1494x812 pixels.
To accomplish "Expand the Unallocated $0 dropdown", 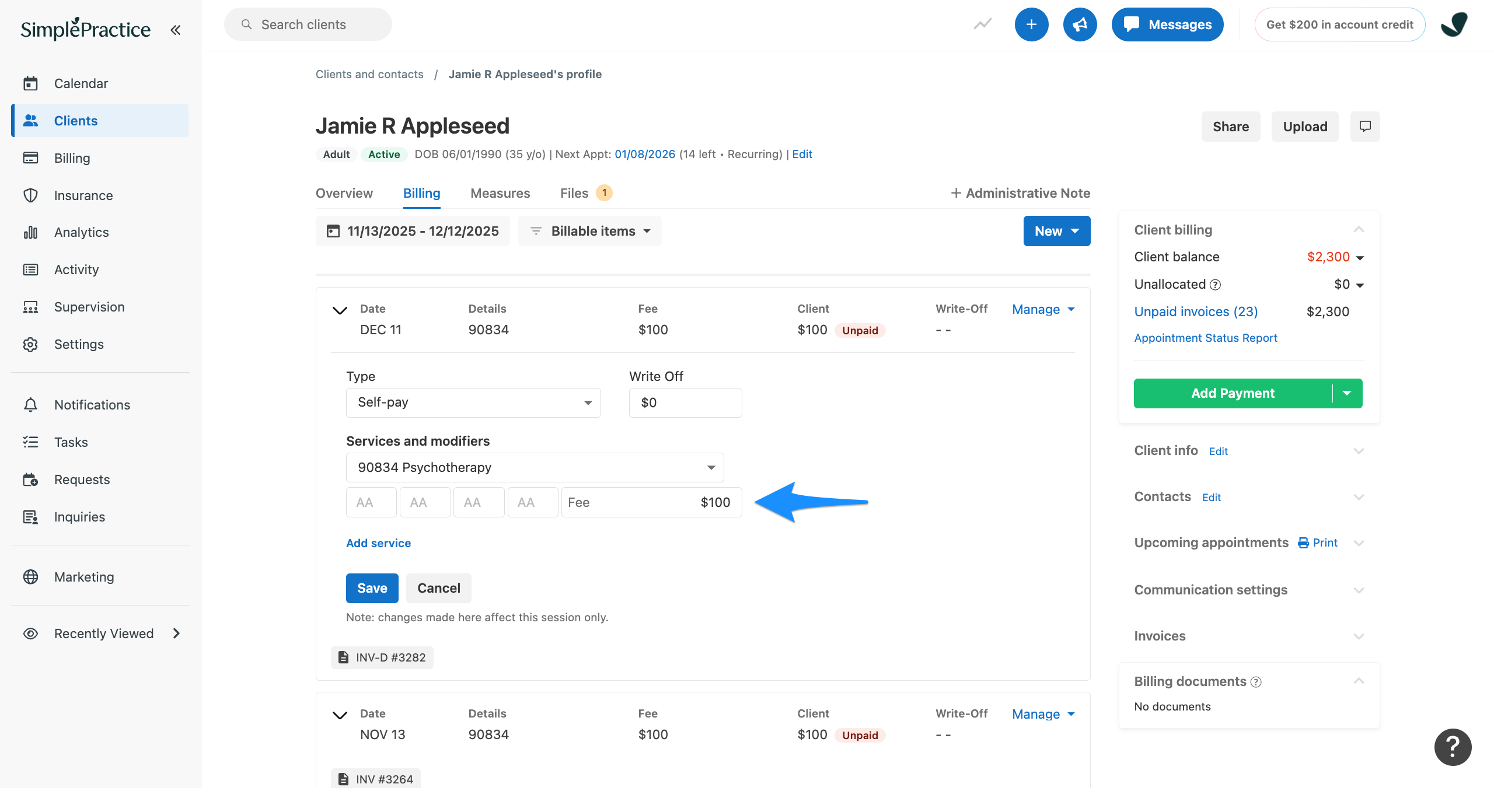I will point(1360,285).
